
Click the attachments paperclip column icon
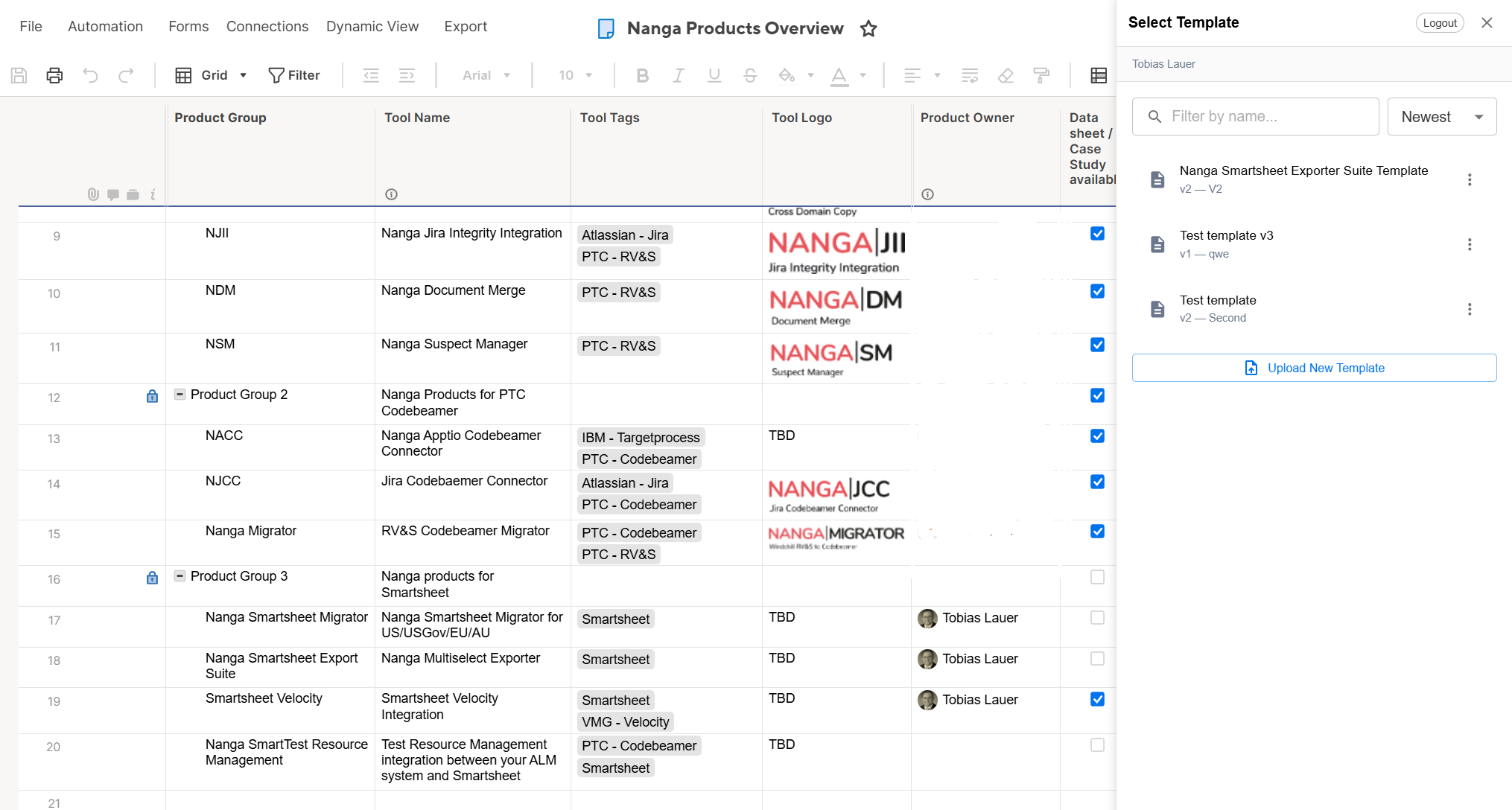pyautogui.click(x=93, y=194)
